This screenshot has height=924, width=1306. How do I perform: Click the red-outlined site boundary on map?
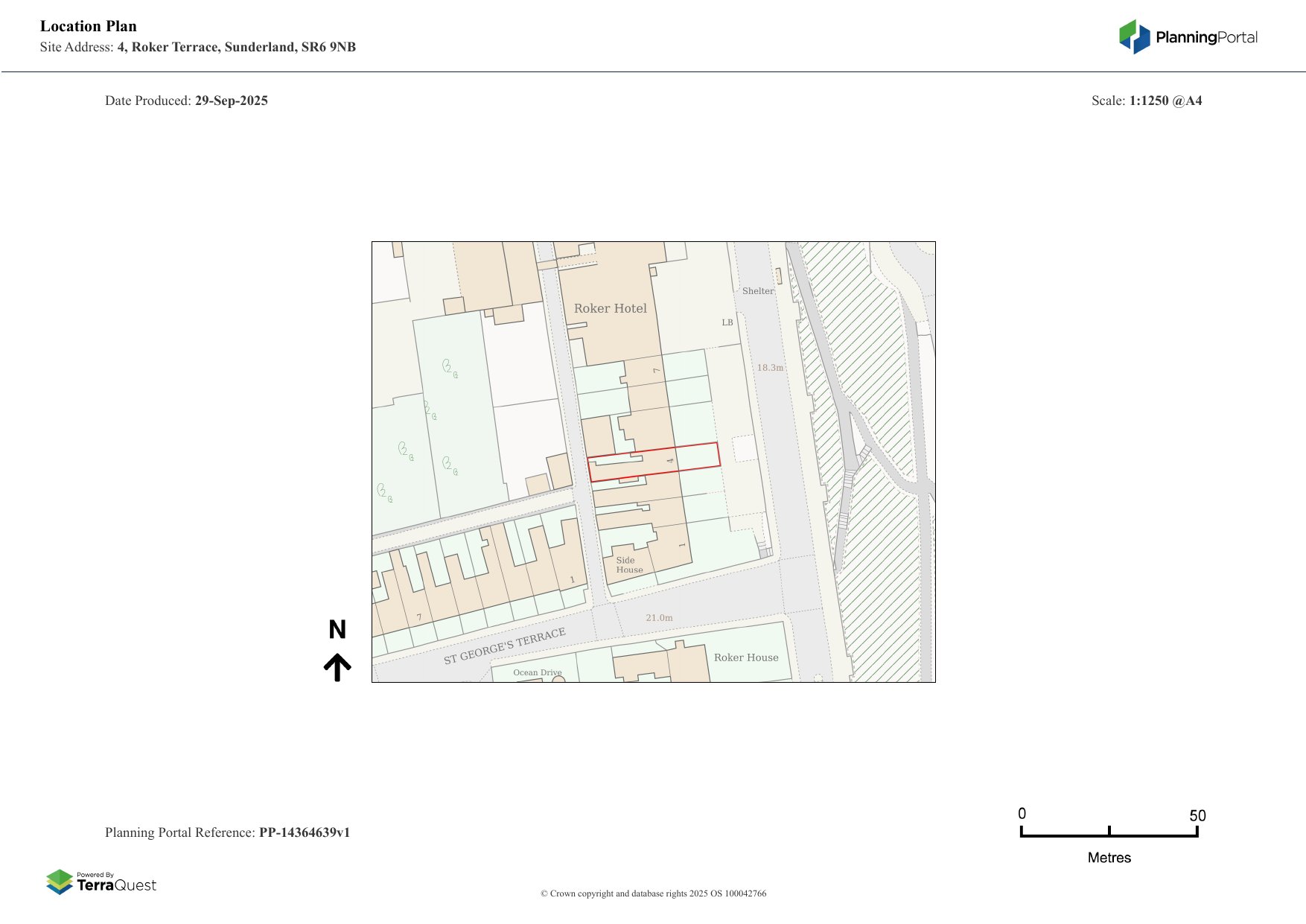coord(653,462)
